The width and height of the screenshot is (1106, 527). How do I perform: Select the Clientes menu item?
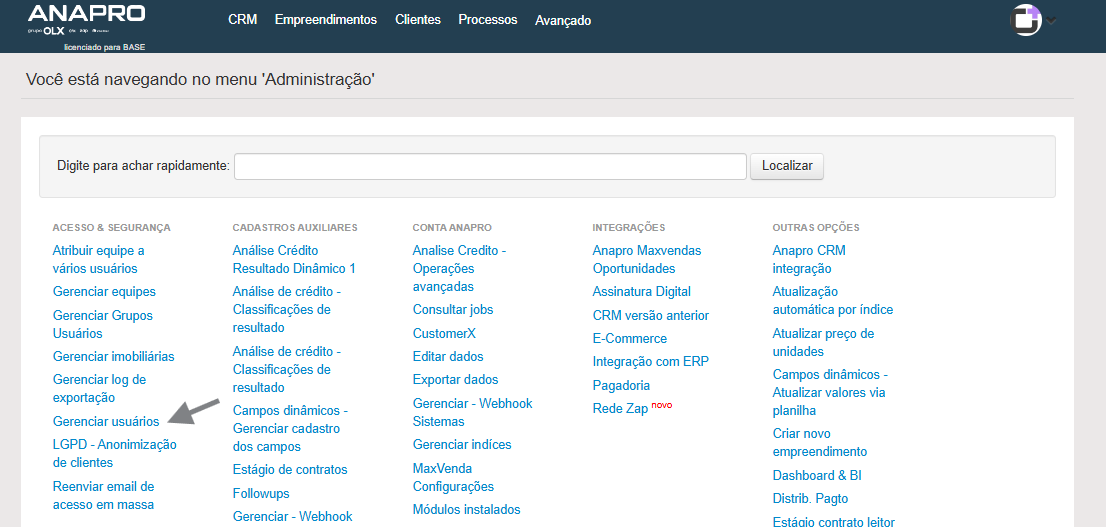418,20
